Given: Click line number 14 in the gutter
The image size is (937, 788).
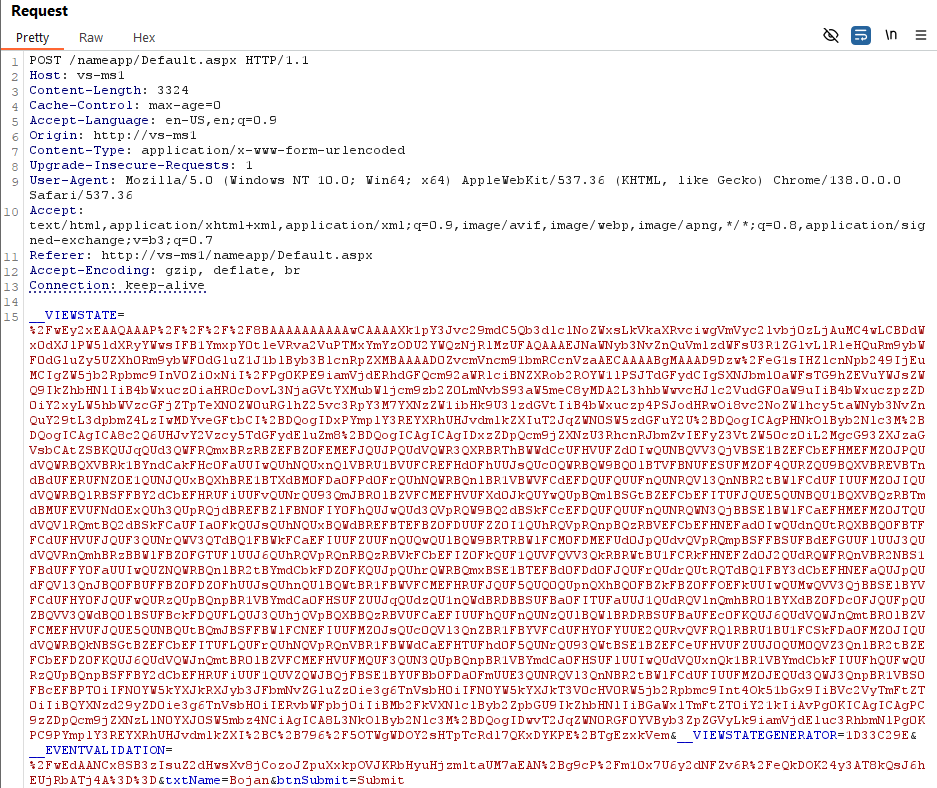Looking at the screenshot, I should tap(11, 302).
